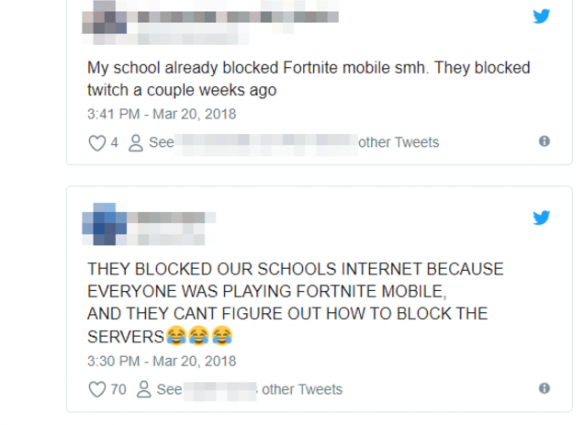Open info icon on first tweet
Viewport: 584px width, 425px height.
click(544, 142)
